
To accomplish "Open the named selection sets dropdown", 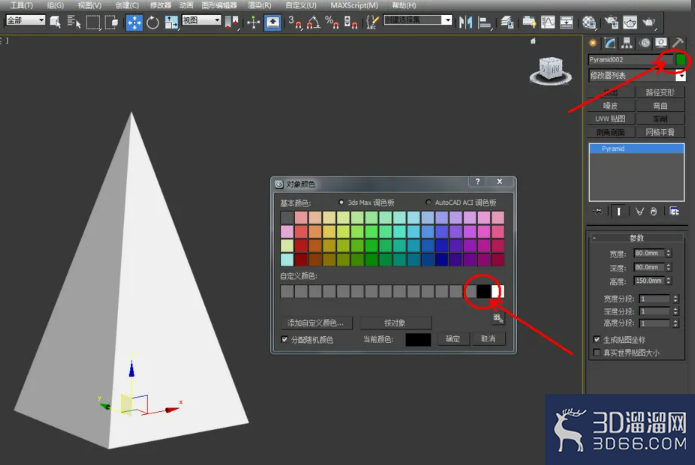I will (418, 20).
